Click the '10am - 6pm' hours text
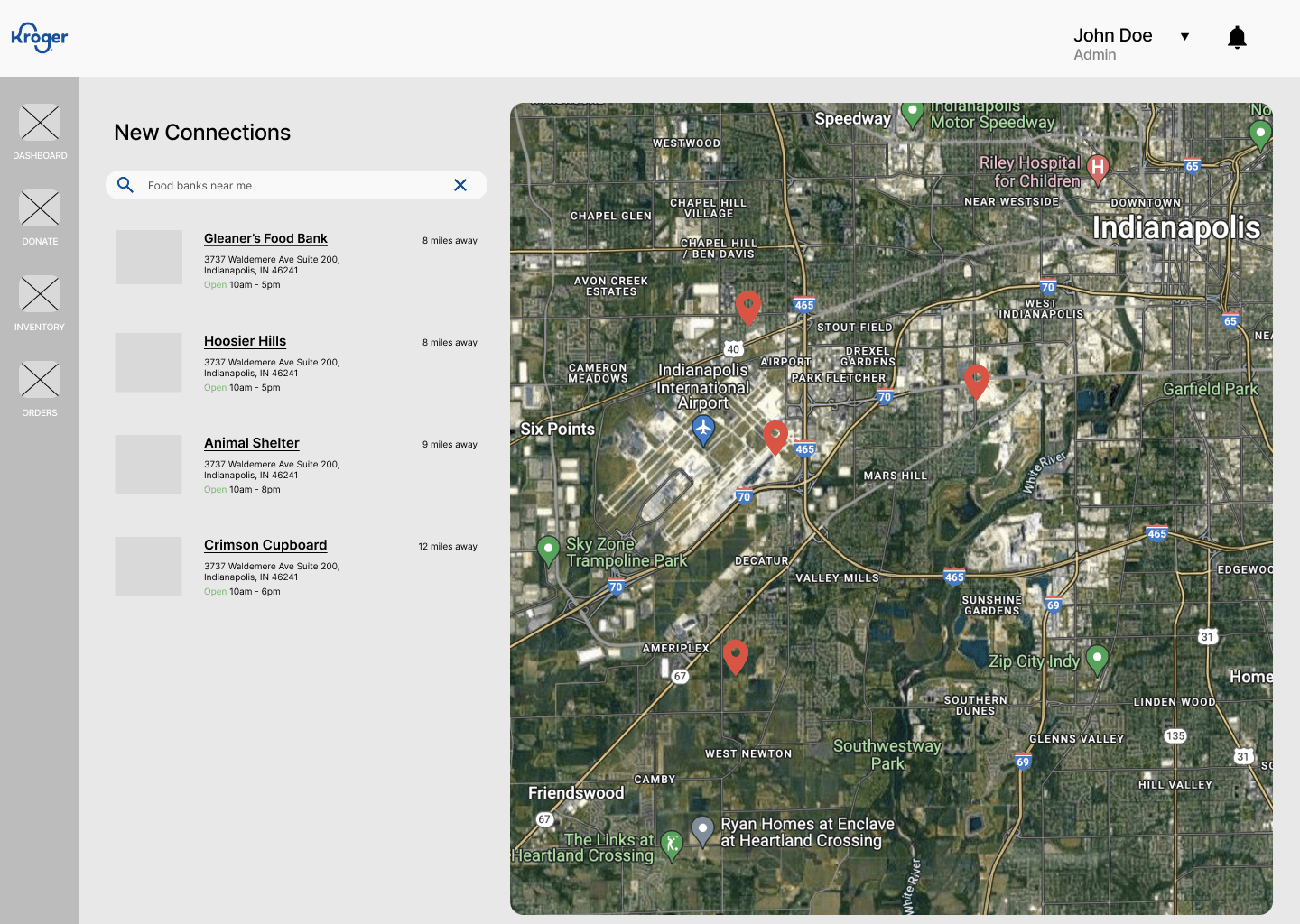The image size is (1300, 924). (x=255, y=592)
